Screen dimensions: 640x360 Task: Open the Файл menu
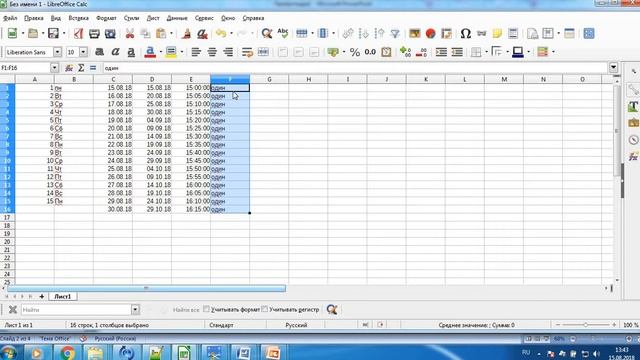point(10,18)
